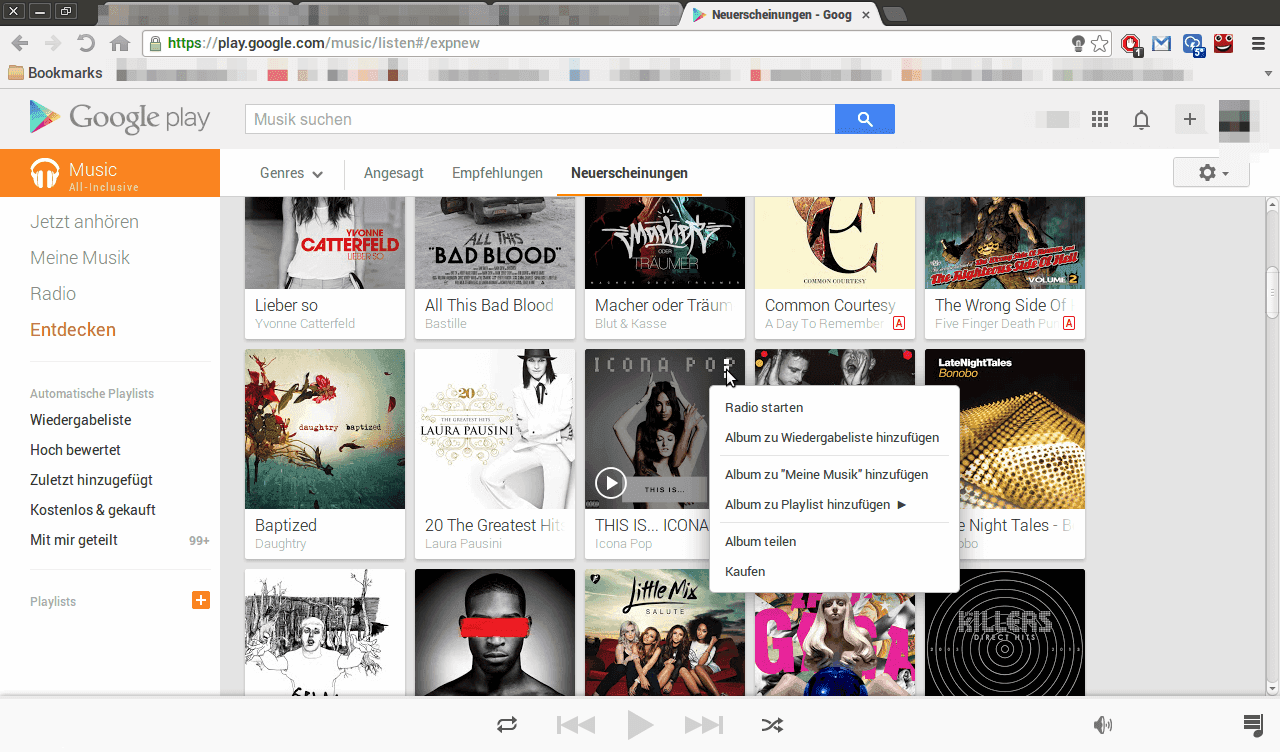Open 'Kostenlos & gekauft' playlist
This screenshot has height=752, width=1280.
point(93,510)
